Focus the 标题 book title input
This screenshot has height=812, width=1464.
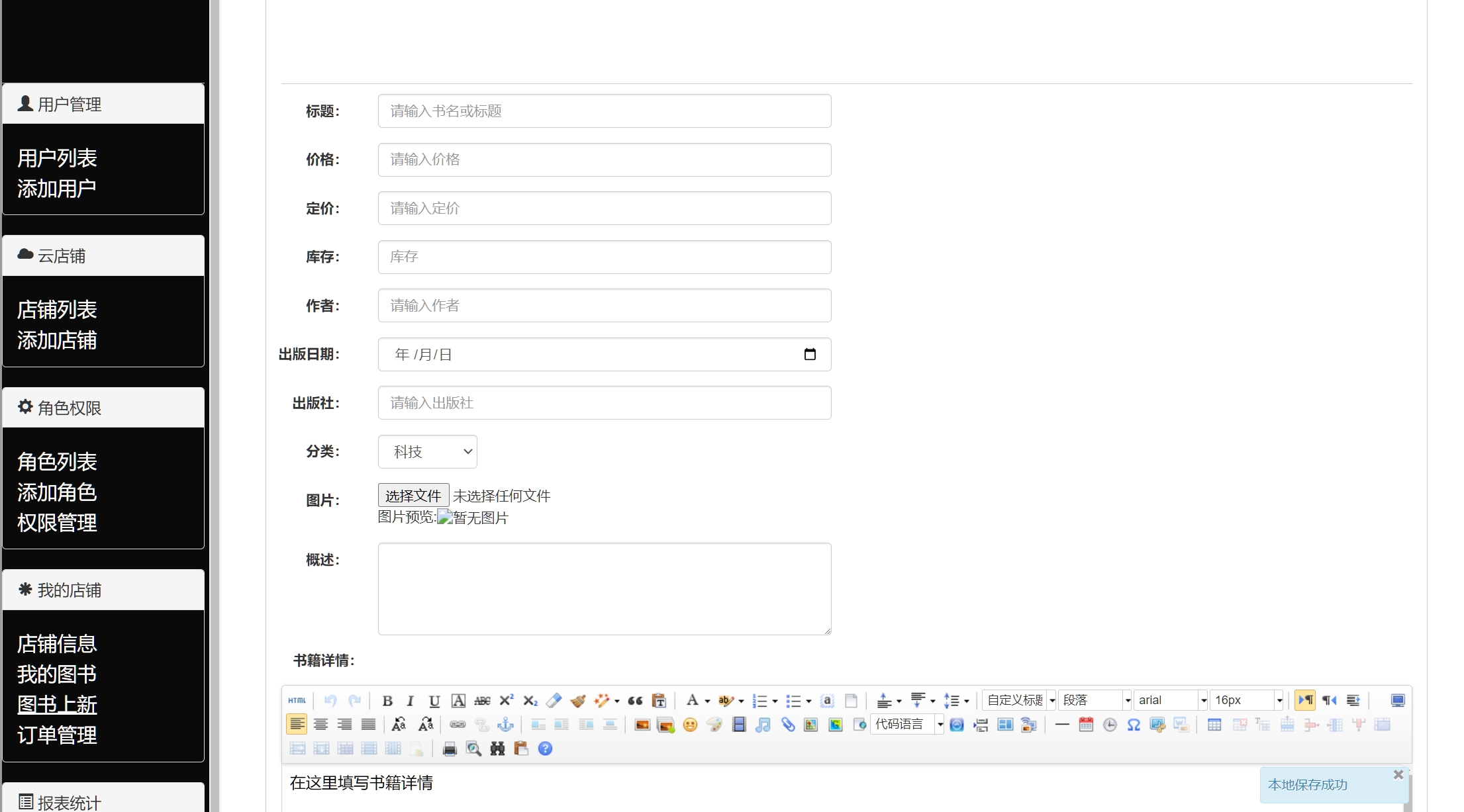click(605, 111)
